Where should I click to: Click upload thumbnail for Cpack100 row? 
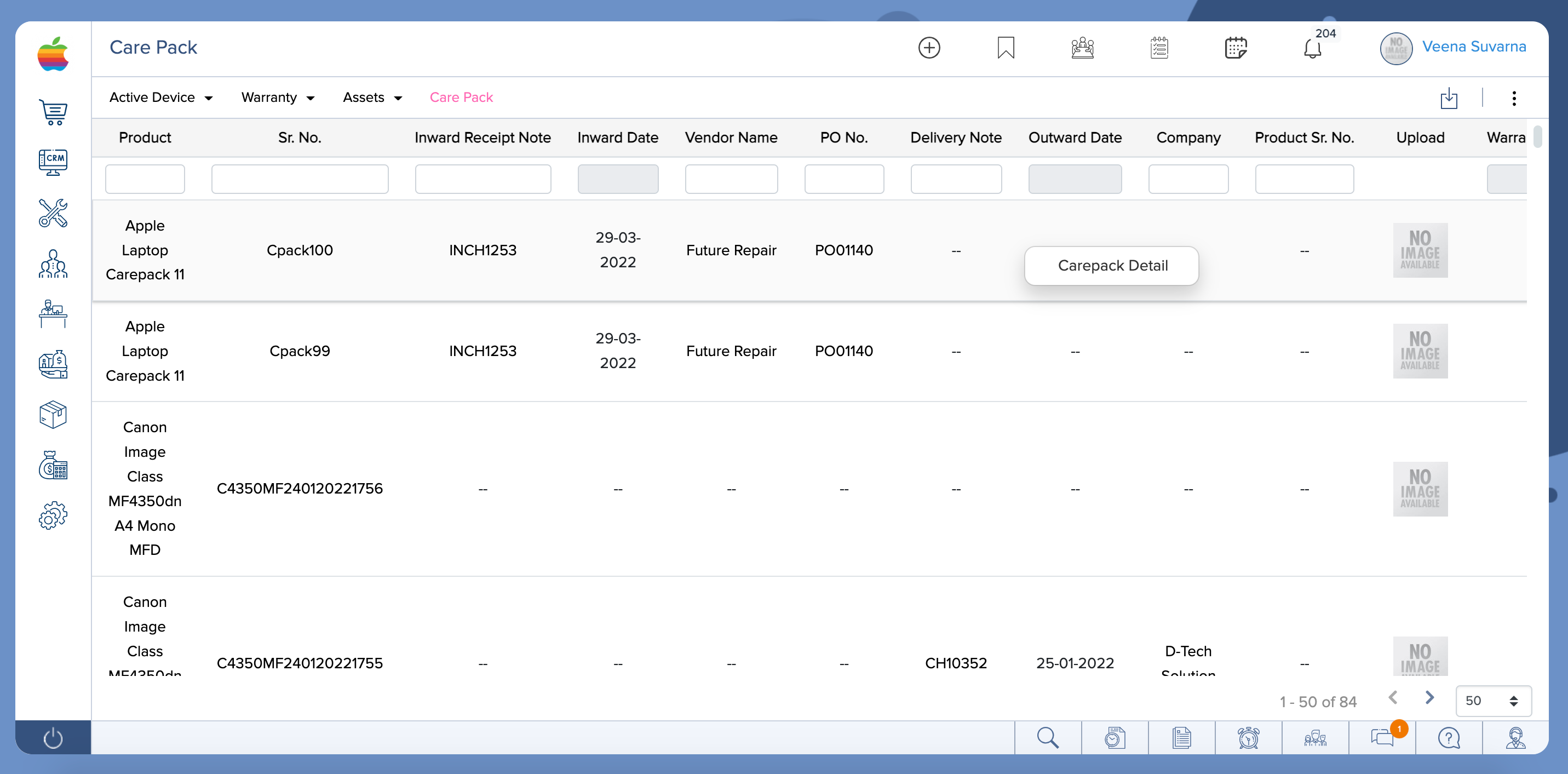point(1420,250)
